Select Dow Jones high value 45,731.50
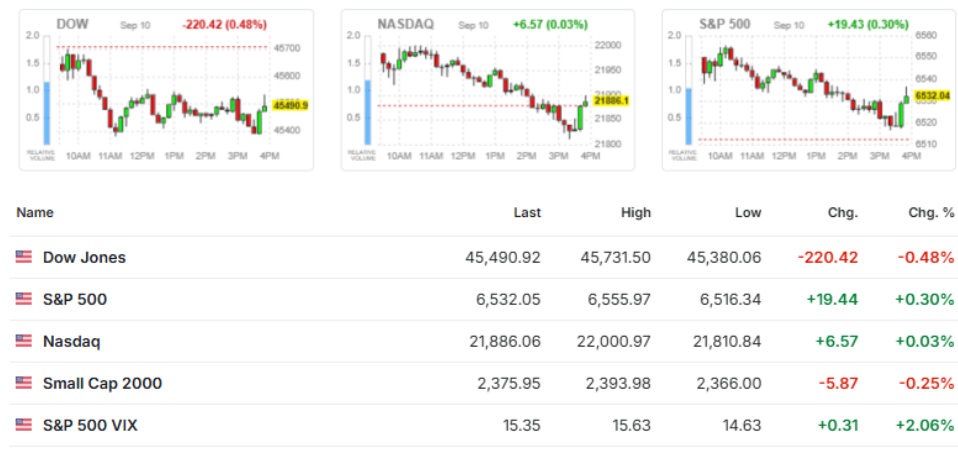Image resolution: width=958 pixels, height=456 pixels. click(613, 257)
